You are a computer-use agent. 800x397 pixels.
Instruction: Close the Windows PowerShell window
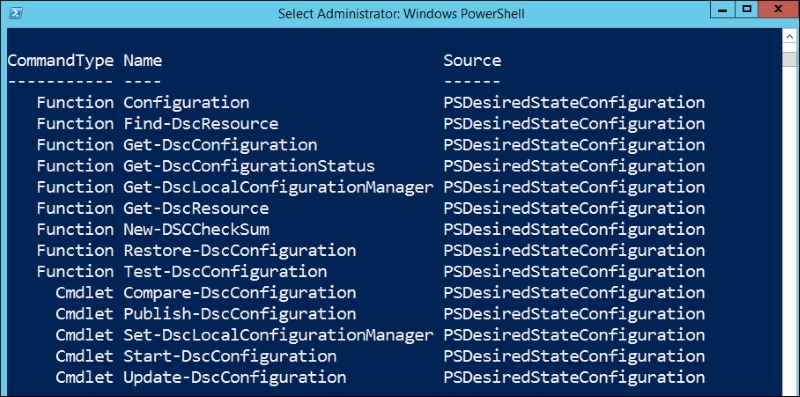click(x=778, y=10)
